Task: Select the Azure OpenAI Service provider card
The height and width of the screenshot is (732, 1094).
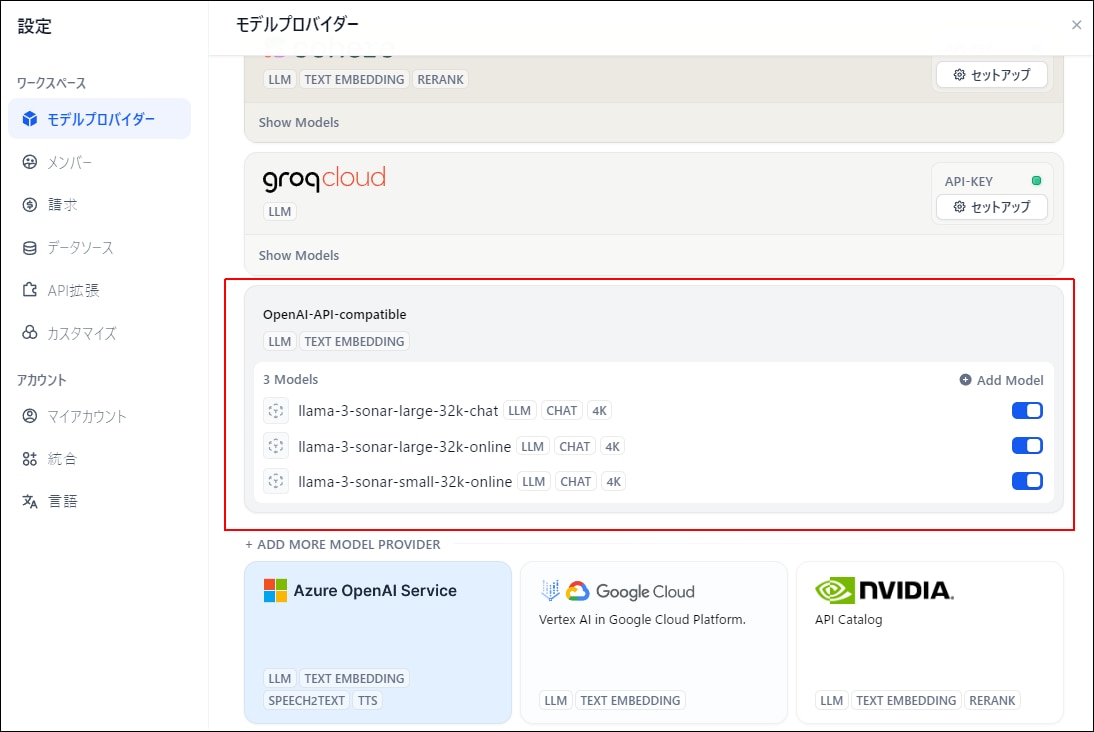Action: pyautogui.click(x=378, y=640)
